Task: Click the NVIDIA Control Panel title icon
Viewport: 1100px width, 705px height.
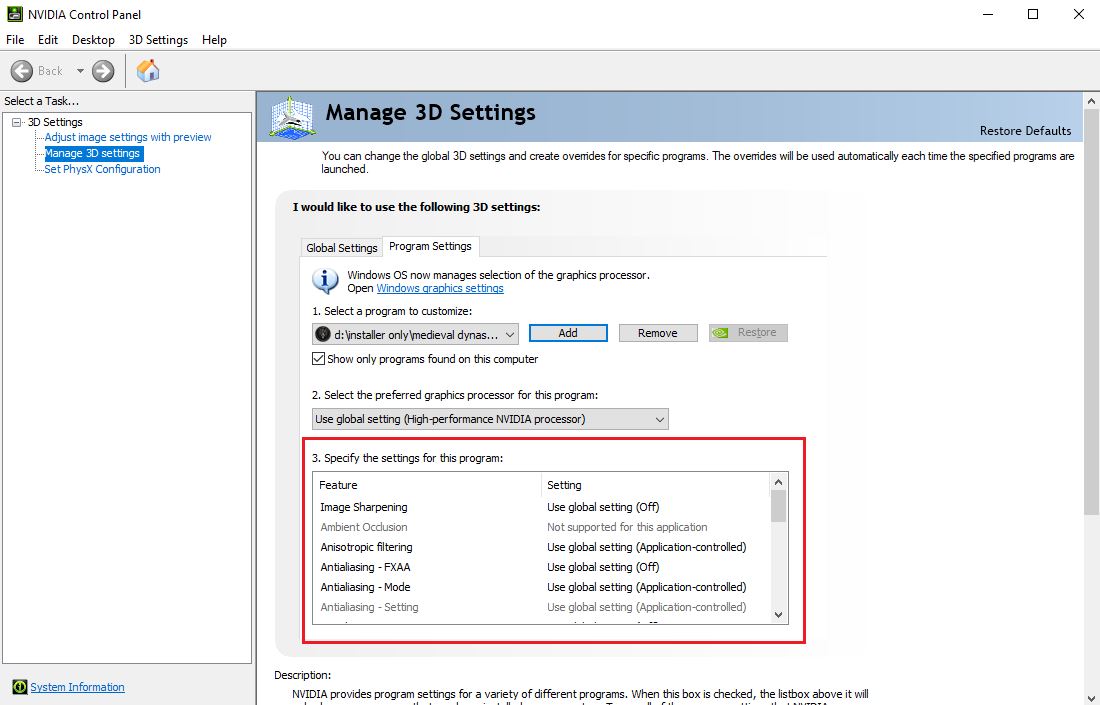Action: 11,14
